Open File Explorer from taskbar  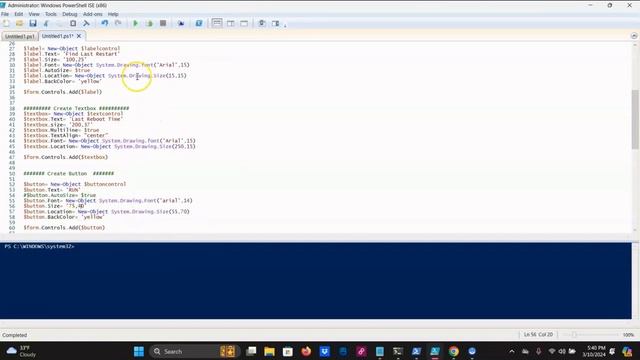pyautogui.click(x=269, y=351)
